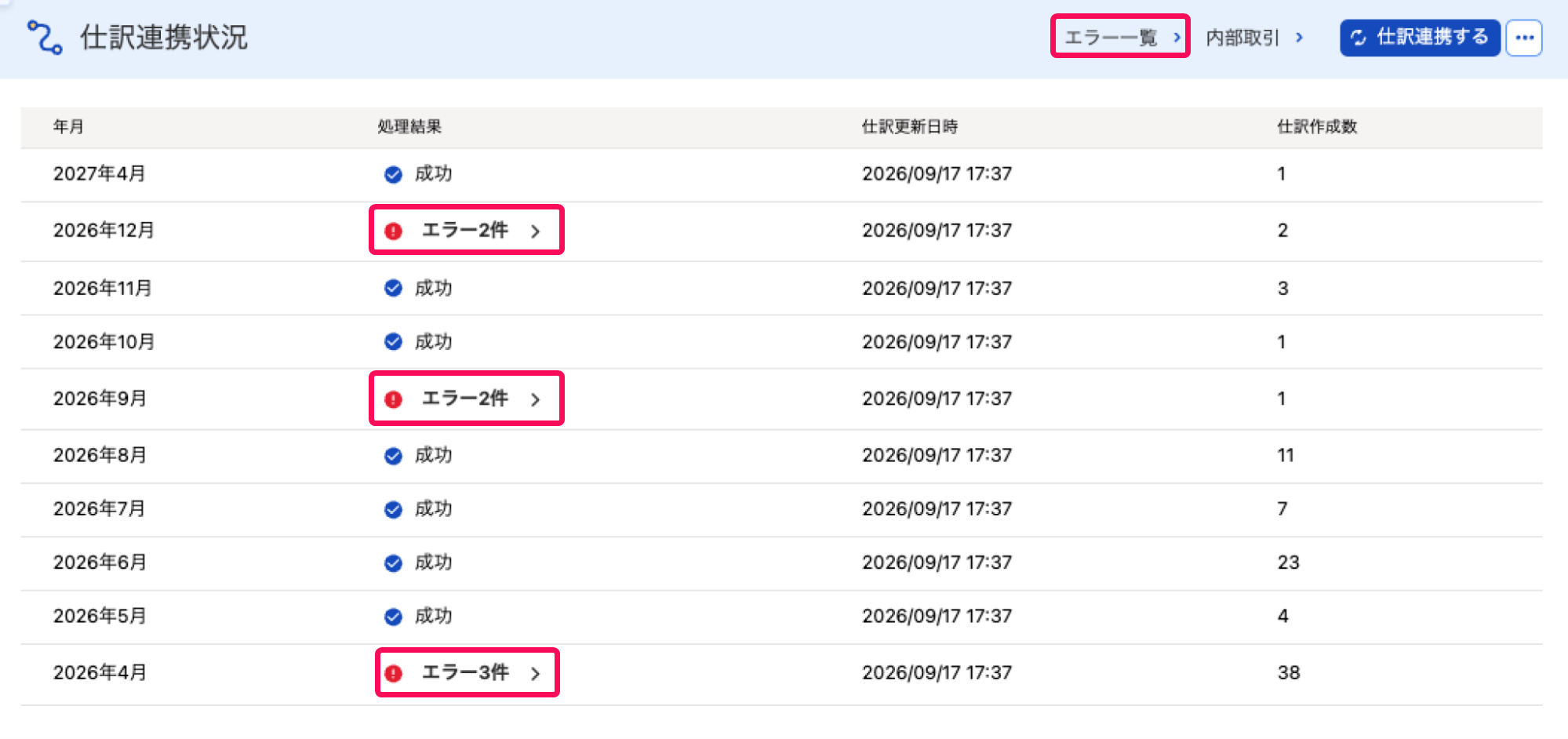Screen dimensions: 1568x739
Task: Open エラー2件 details for 2026年9月
Action: point(466,399)
